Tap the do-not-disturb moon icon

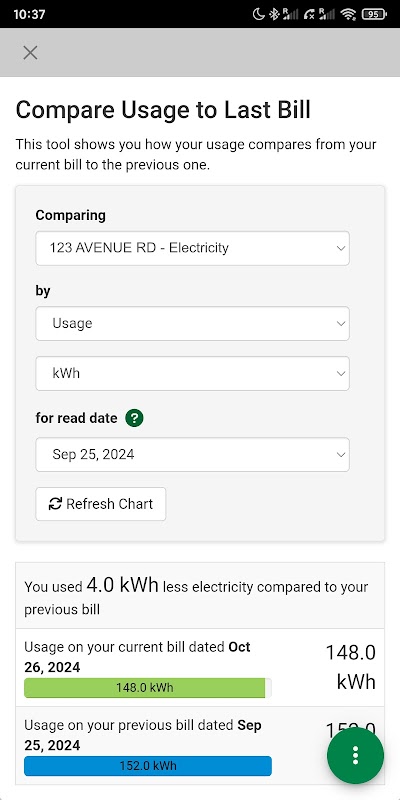[259, 14]
